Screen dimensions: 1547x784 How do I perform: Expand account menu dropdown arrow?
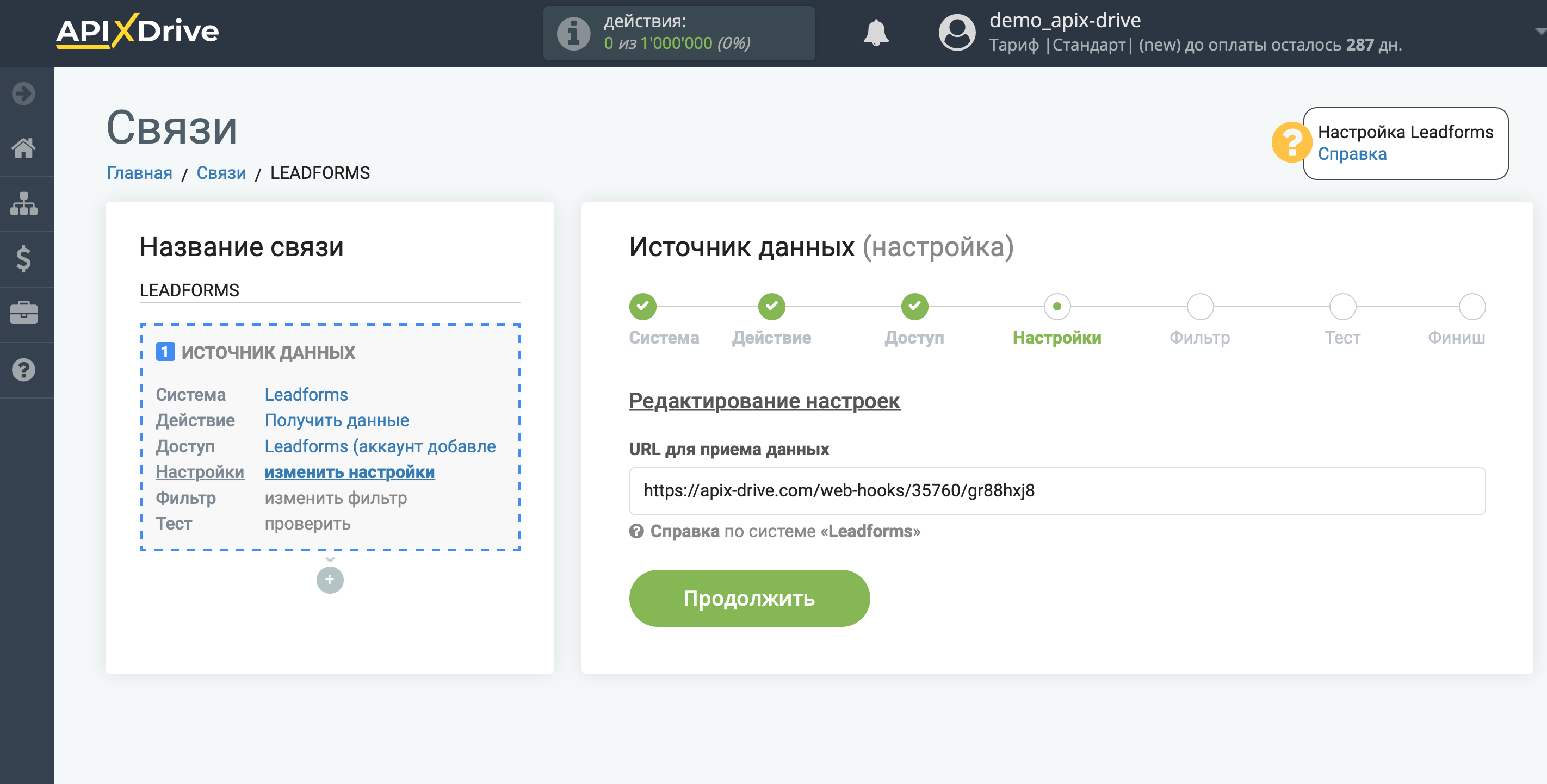1539,31
